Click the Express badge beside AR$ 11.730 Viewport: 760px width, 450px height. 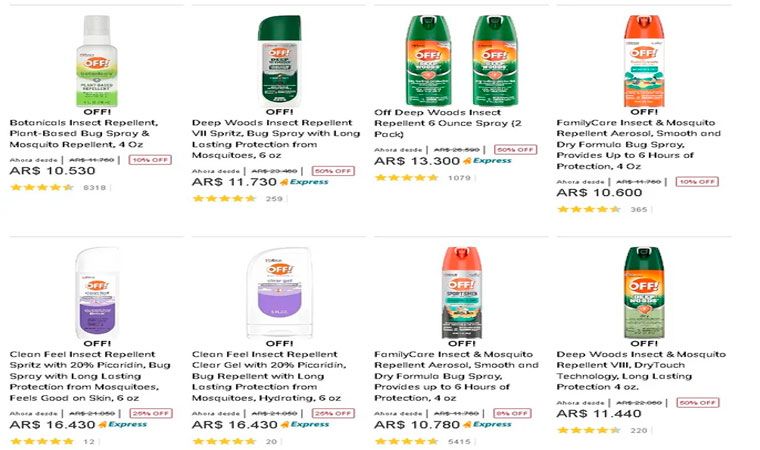(x=307, y=183)
